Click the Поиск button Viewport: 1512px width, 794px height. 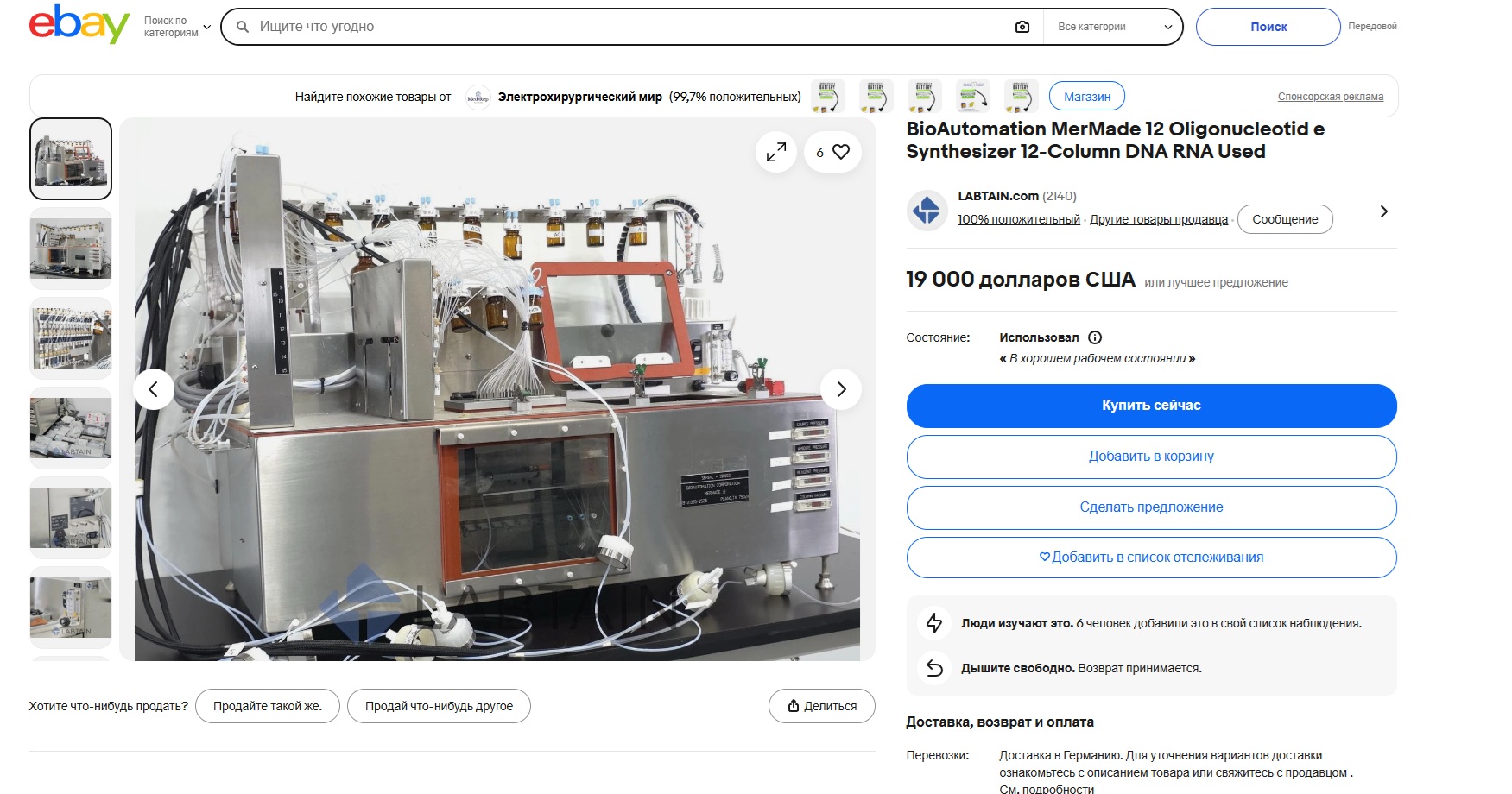[x=1268, y=27]
